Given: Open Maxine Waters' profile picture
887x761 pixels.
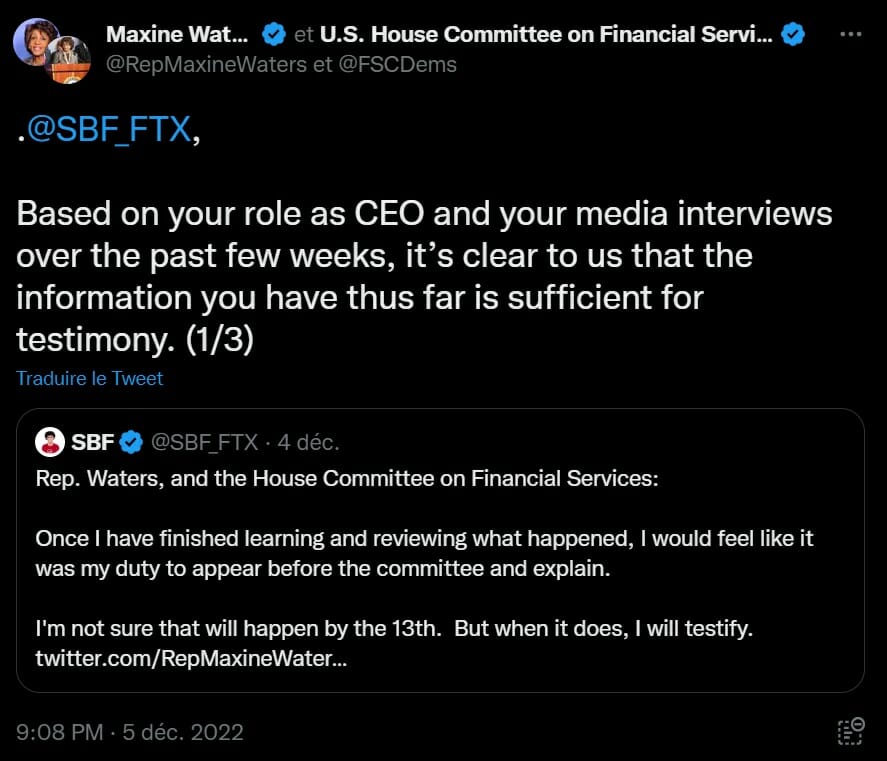Looking at the screenshot, I should (34, 40).
